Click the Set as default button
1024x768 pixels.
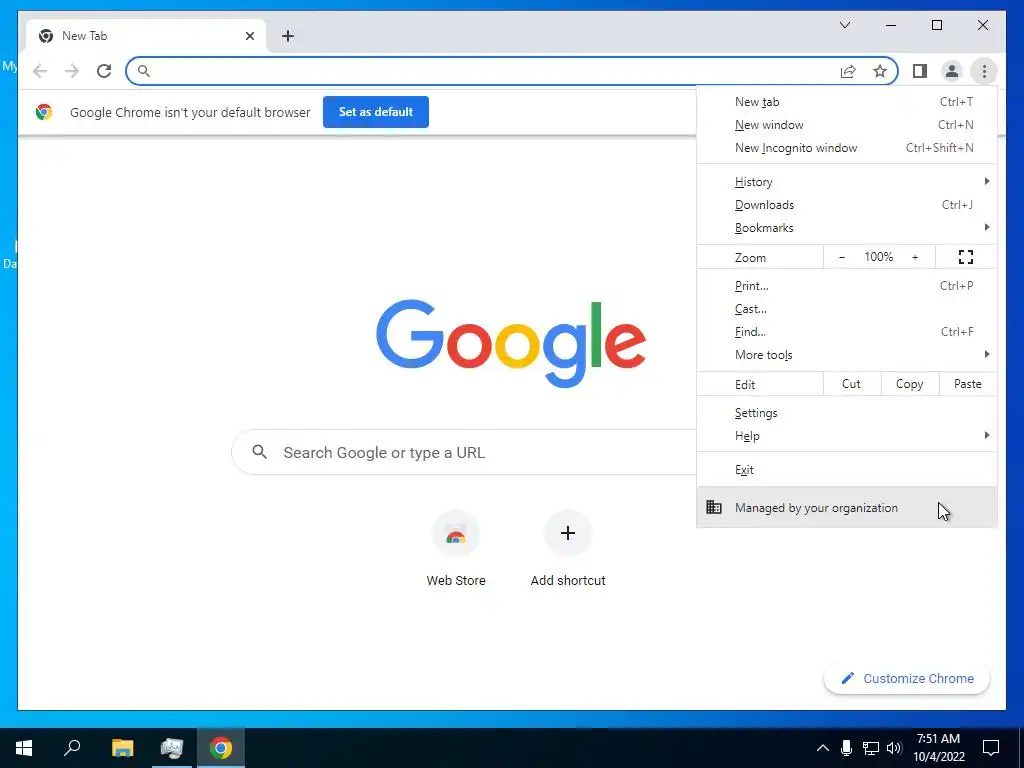(x=376, y=112)
